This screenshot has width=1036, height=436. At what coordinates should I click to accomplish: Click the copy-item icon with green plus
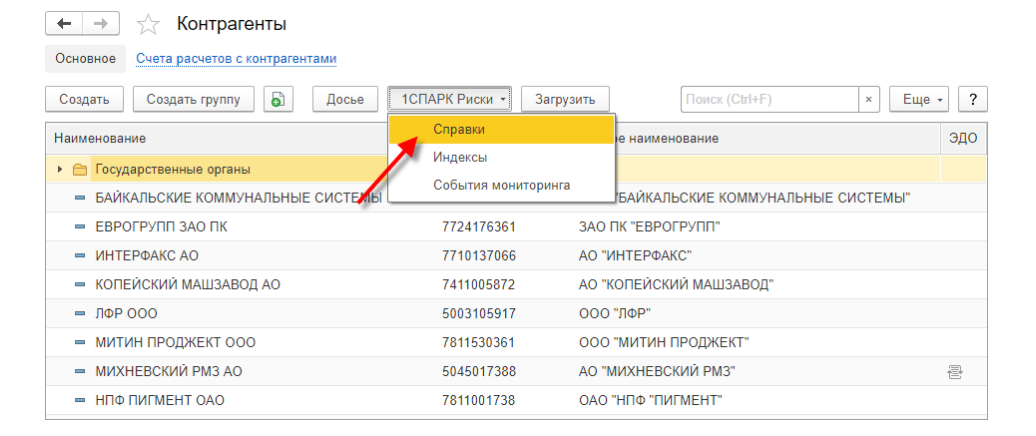(278, 100)
